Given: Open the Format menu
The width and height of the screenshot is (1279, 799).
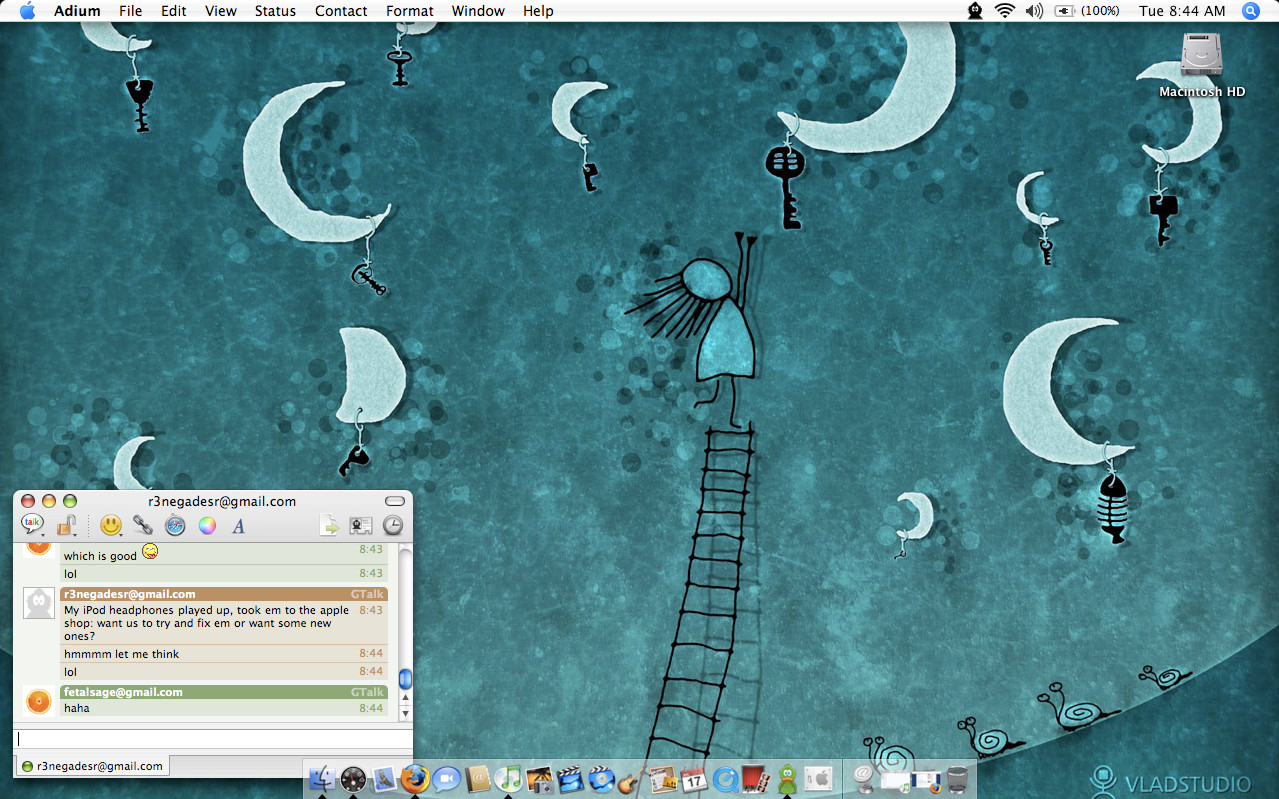Looking at the screenshot, I should pos(410,11).
